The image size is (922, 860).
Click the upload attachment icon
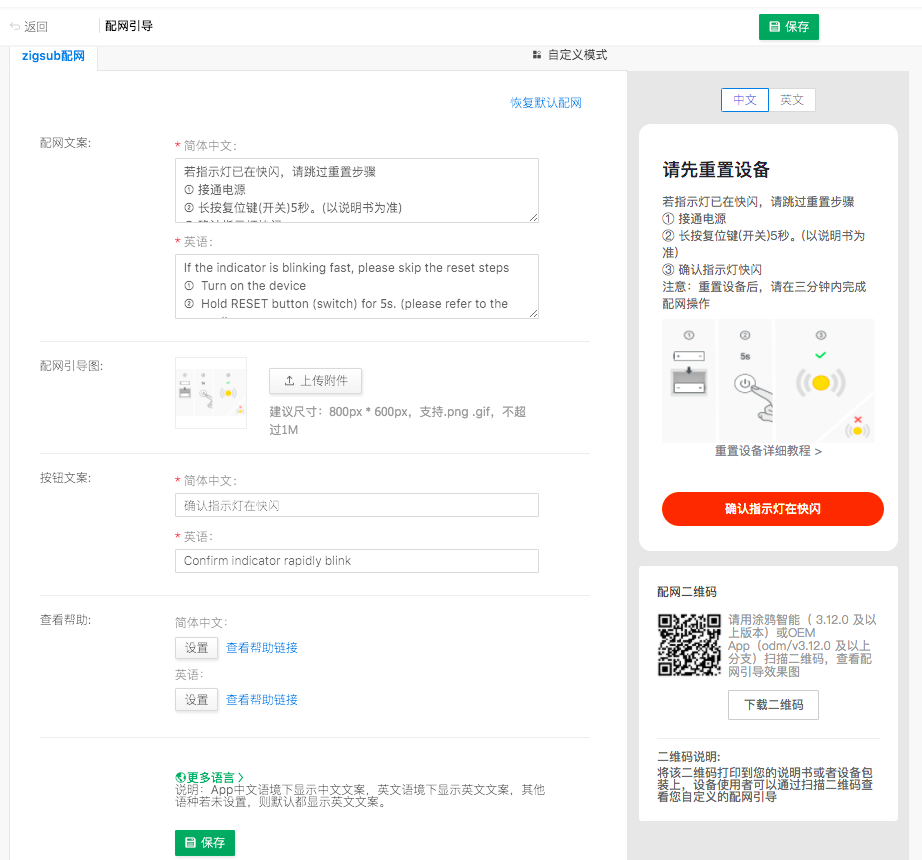pyautogui.click(x=287, y=381)
